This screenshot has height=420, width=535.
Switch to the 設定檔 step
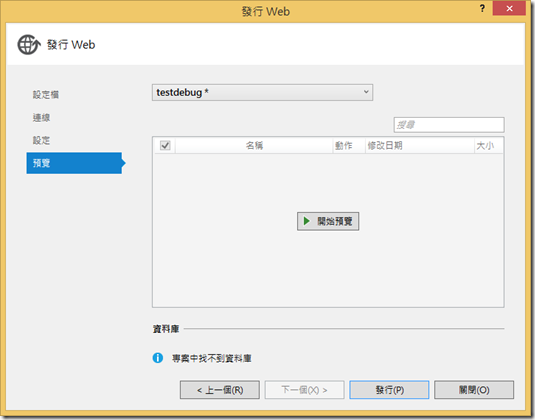(46, 95)
